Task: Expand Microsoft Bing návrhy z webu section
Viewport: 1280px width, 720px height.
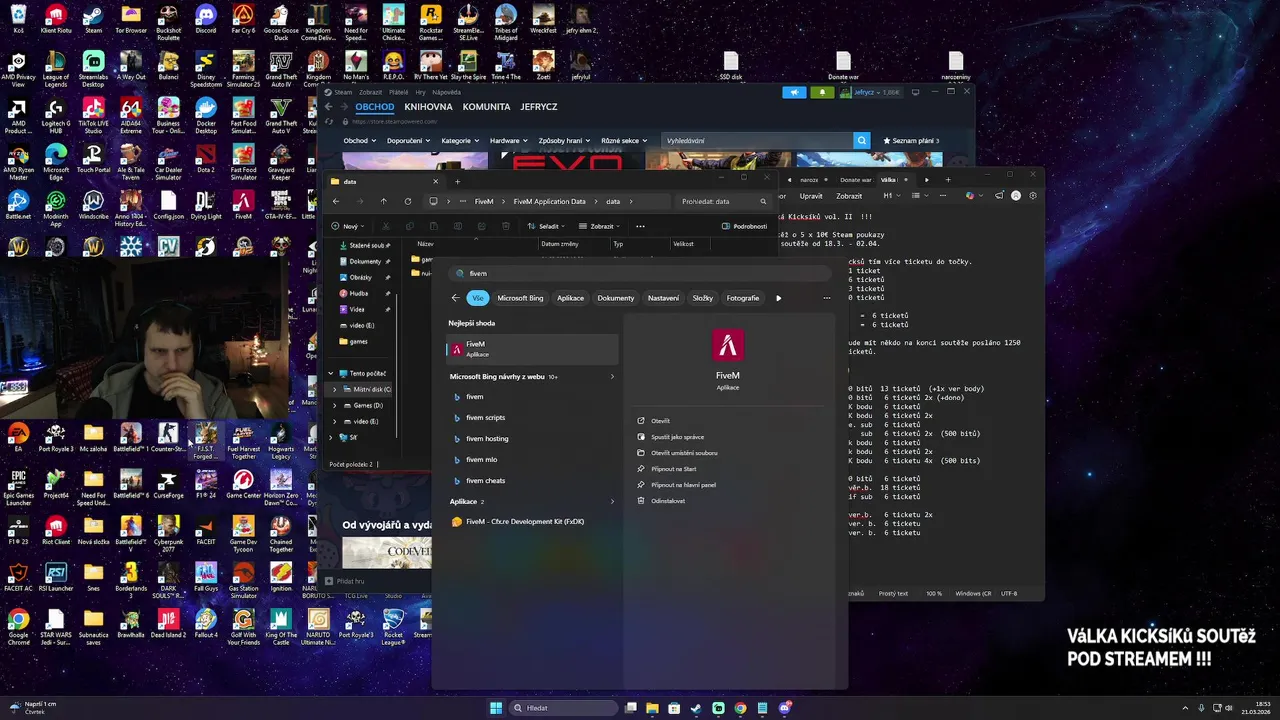Action: (x=612, y=377)
